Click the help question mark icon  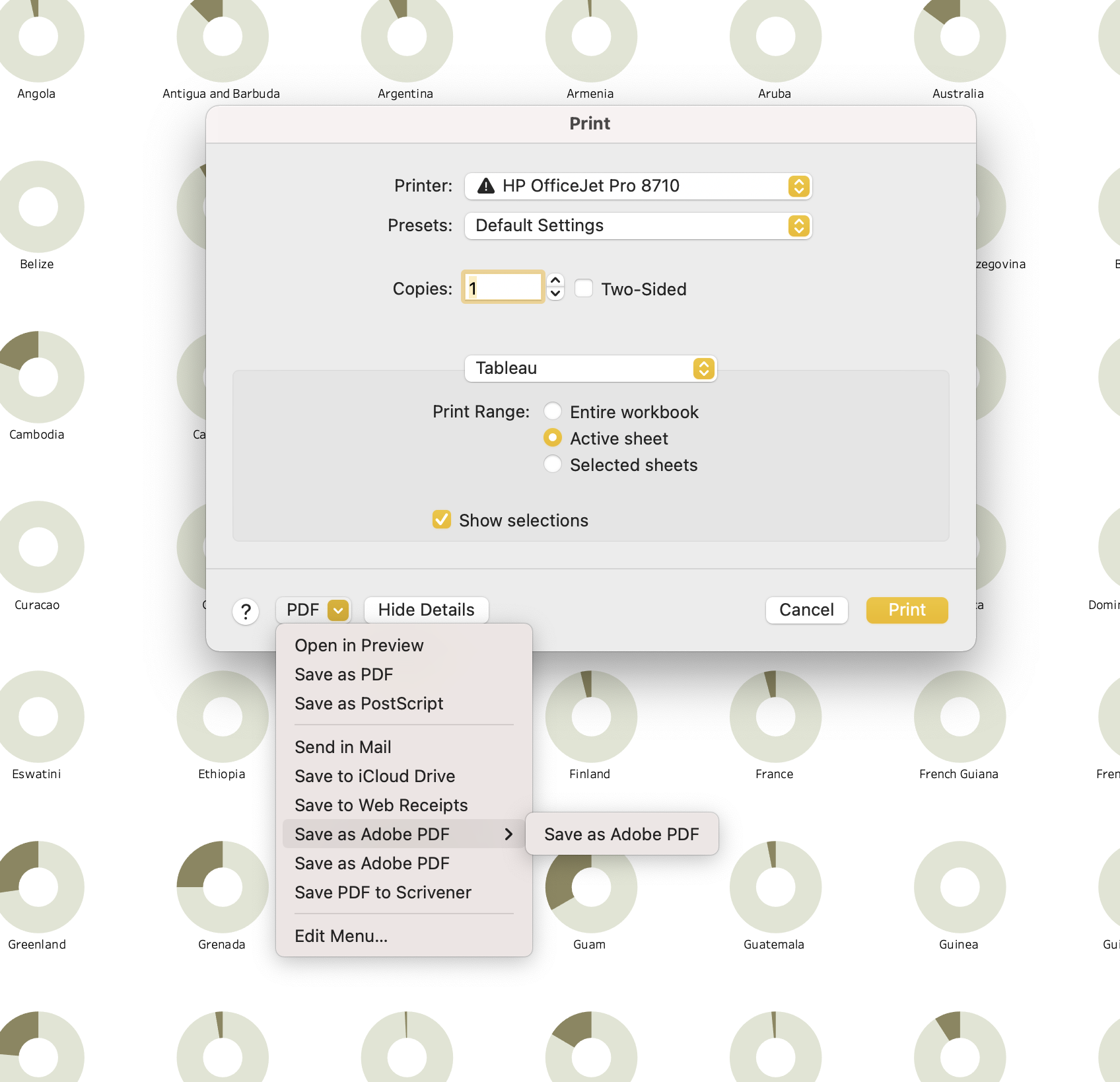[246, 612]
